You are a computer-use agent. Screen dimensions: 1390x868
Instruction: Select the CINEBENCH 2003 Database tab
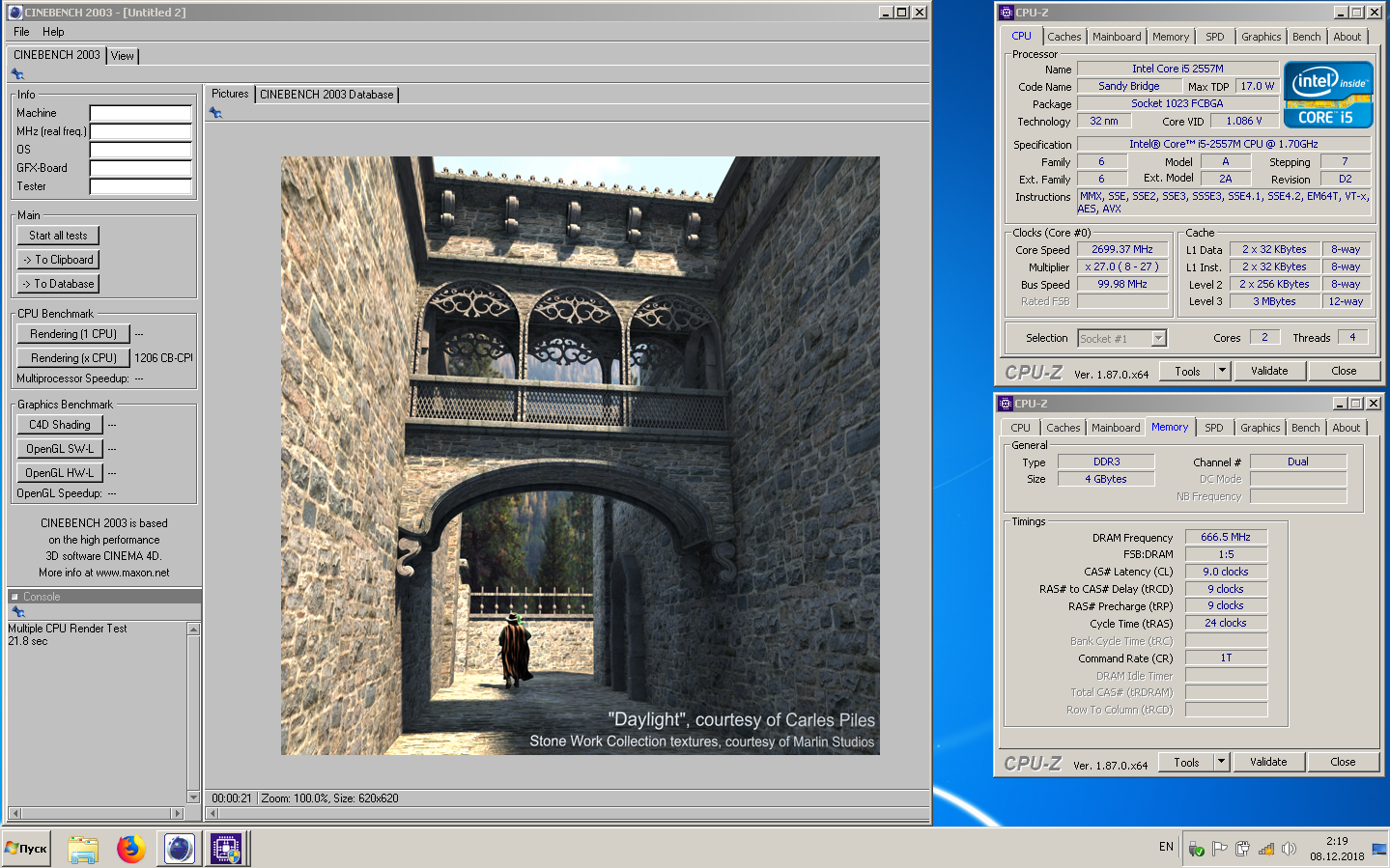[326, 95]
